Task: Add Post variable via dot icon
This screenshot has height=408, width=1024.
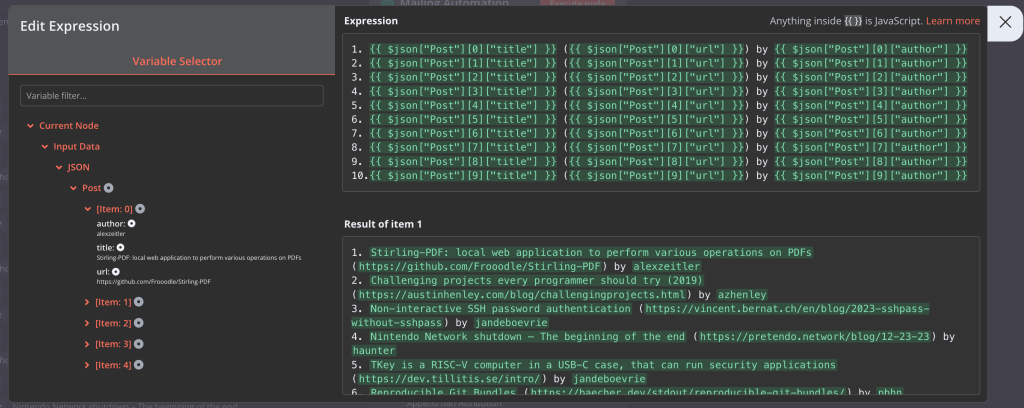Action: pyautogui.click(x=108, y=188)
